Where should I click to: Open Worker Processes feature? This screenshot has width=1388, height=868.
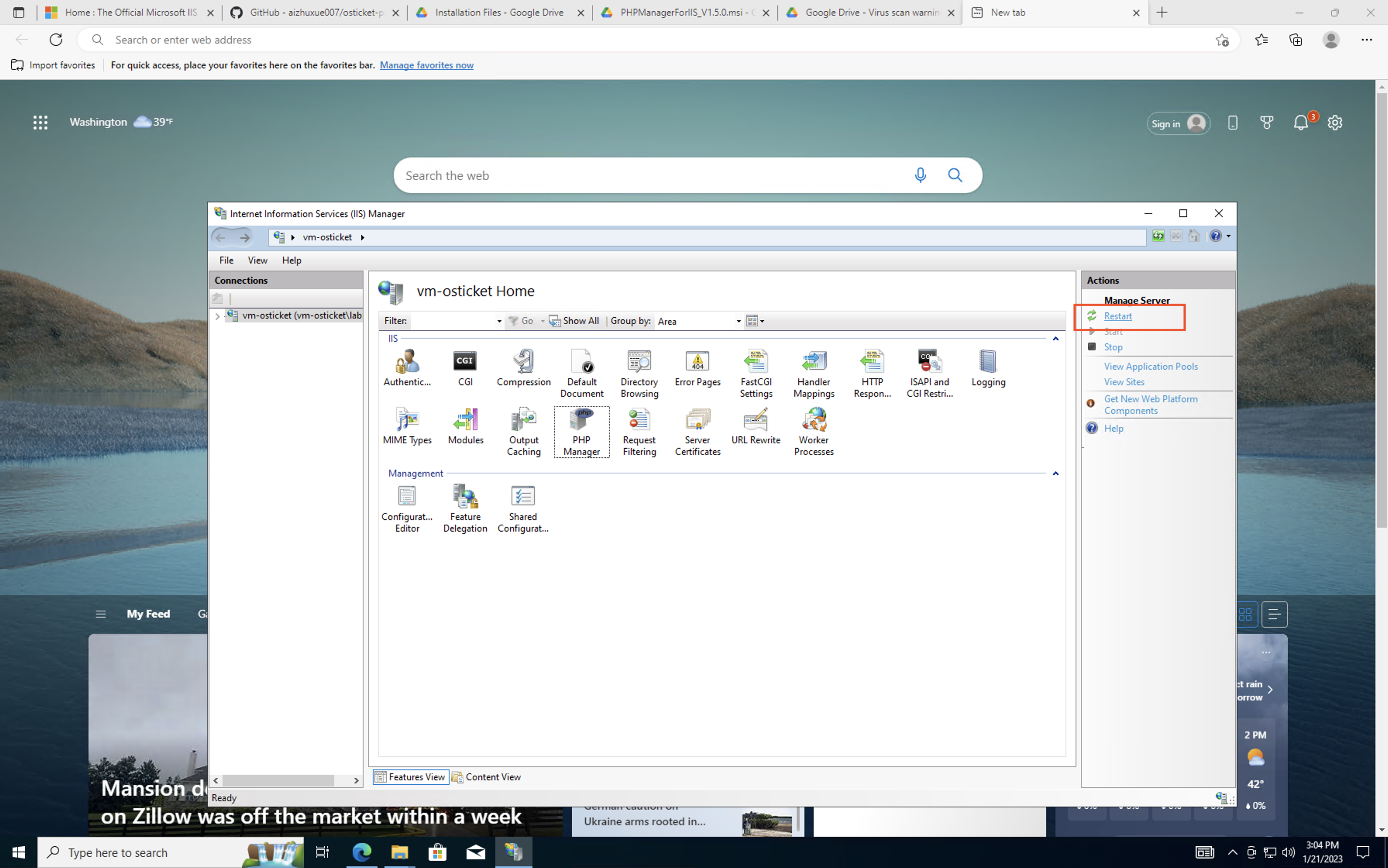click(814, 432)
